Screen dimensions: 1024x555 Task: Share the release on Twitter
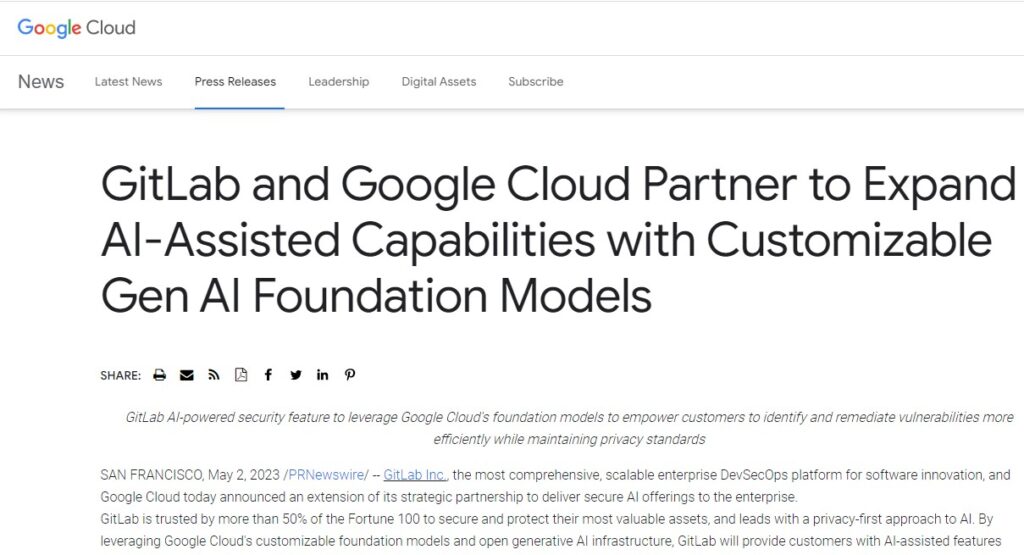pyautogui.click(x=296, y=375)
